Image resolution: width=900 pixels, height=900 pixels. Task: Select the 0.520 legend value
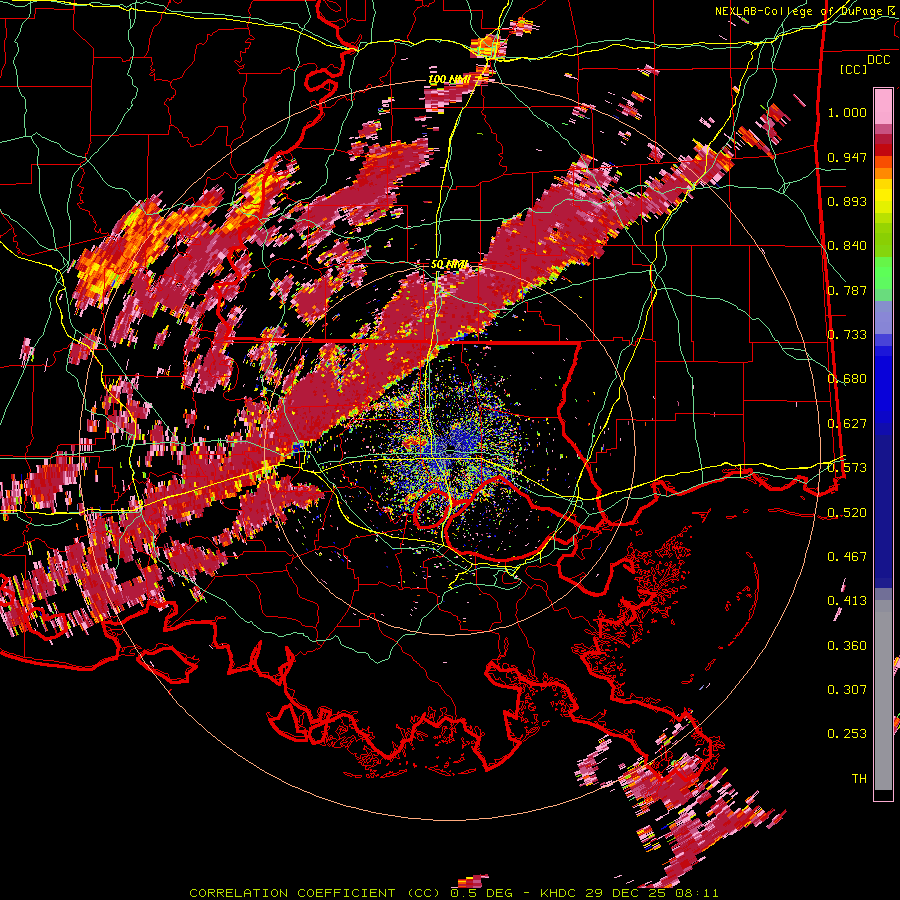tap(847, 512)
